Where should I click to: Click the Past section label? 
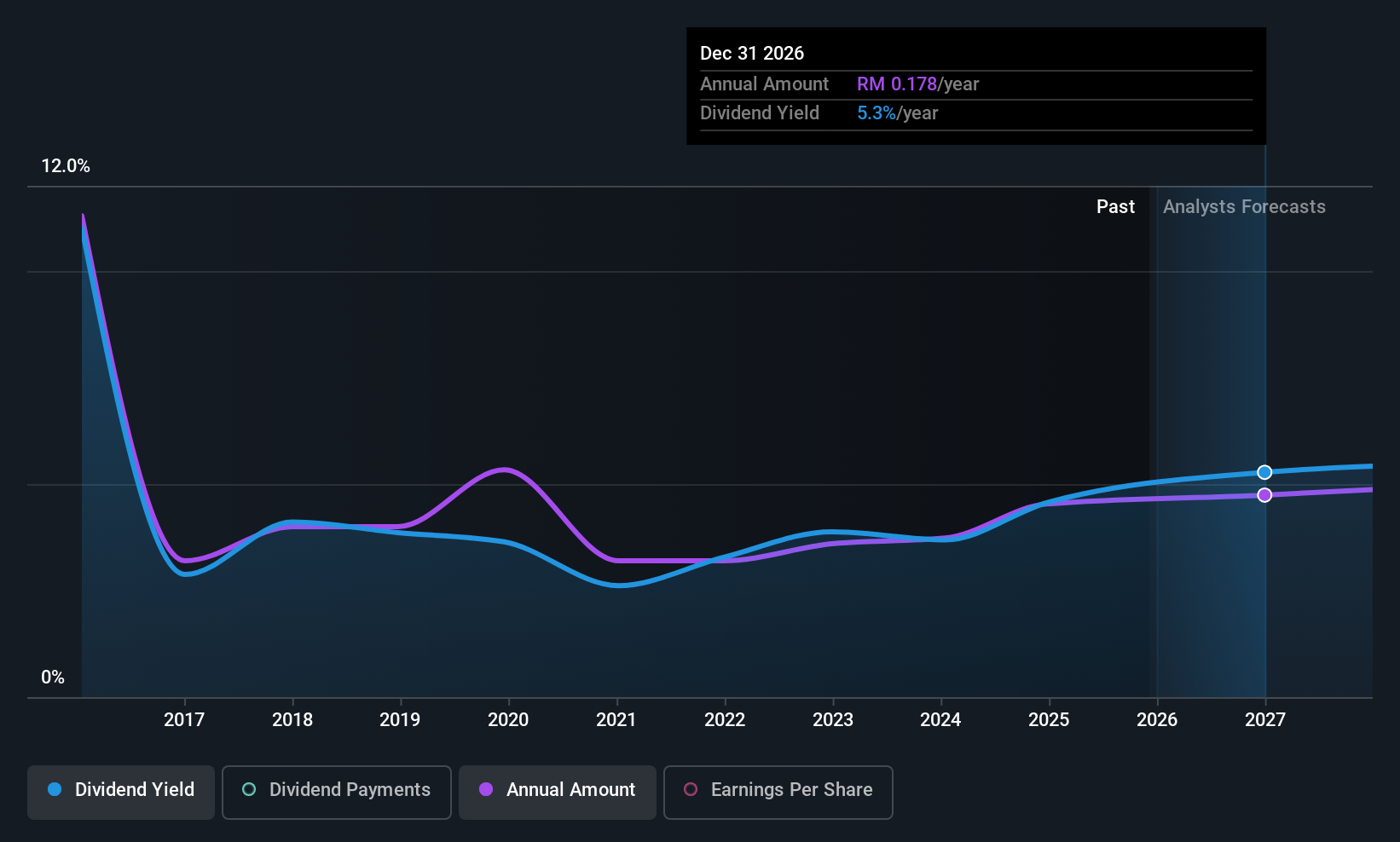pyautogui.click(x=1115, y=207)
